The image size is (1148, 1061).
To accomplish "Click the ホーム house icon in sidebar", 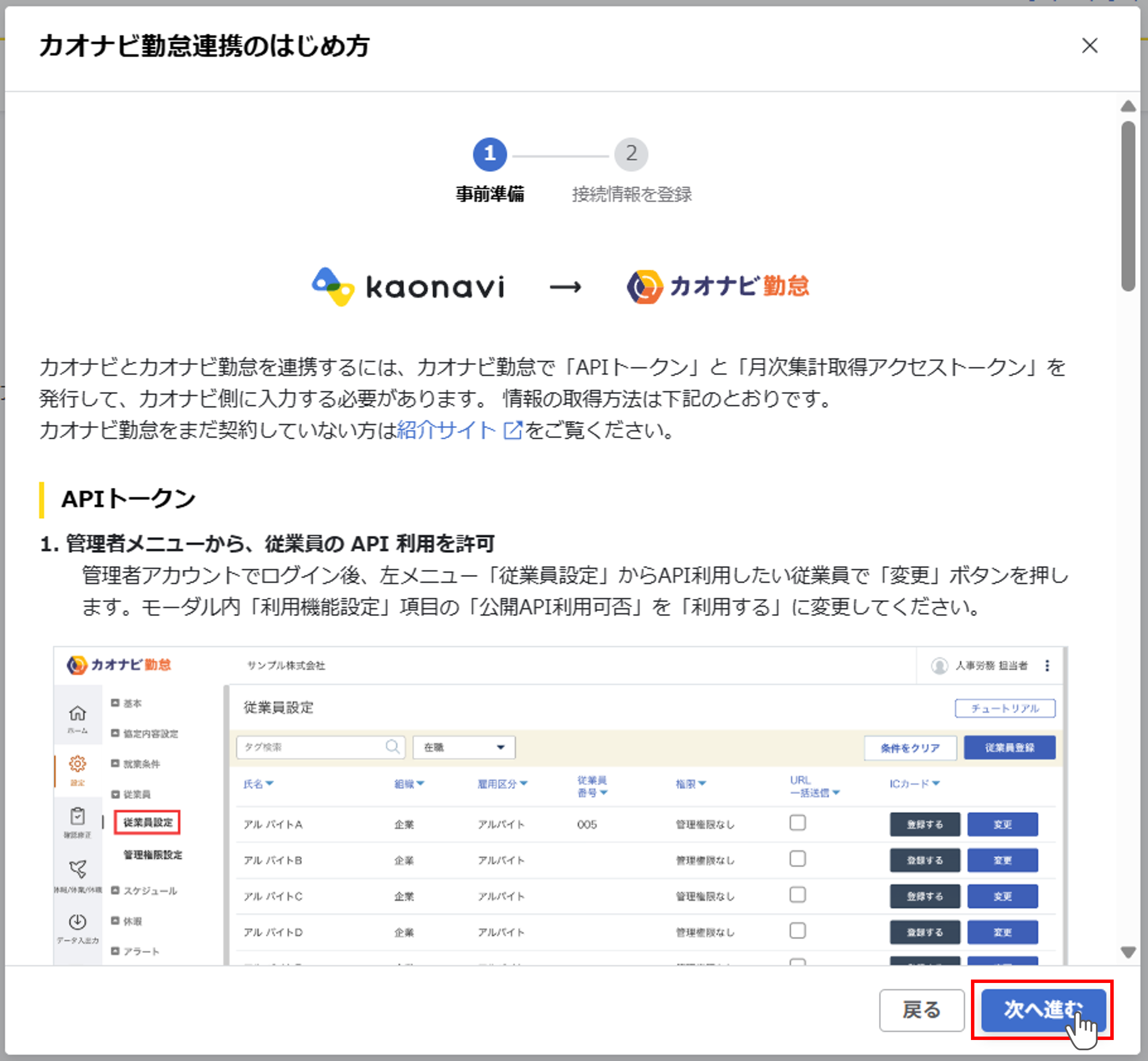I will (78, 713).
